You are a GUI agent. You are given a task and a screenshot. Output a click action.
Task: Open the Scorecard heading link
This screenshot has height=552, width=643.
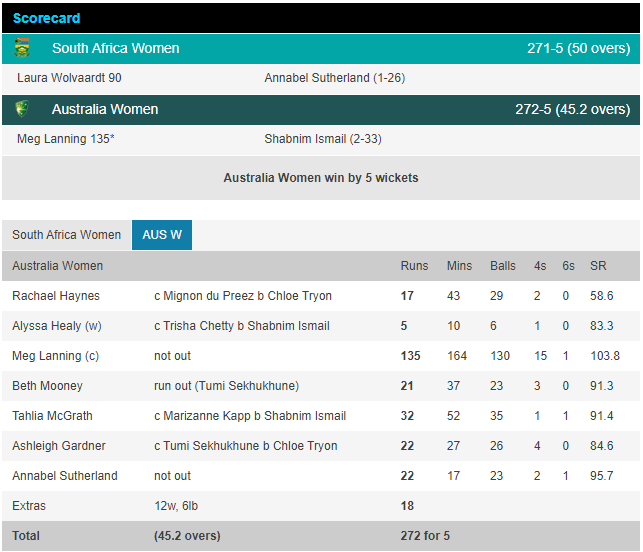click(46, 18)
